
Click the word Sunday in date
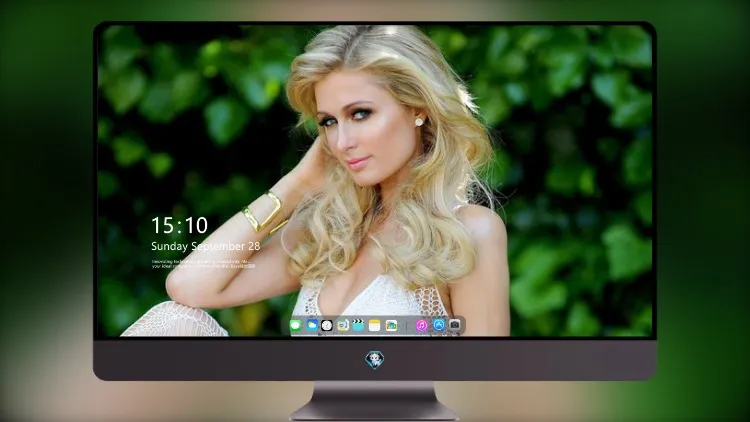coord(169,246)
